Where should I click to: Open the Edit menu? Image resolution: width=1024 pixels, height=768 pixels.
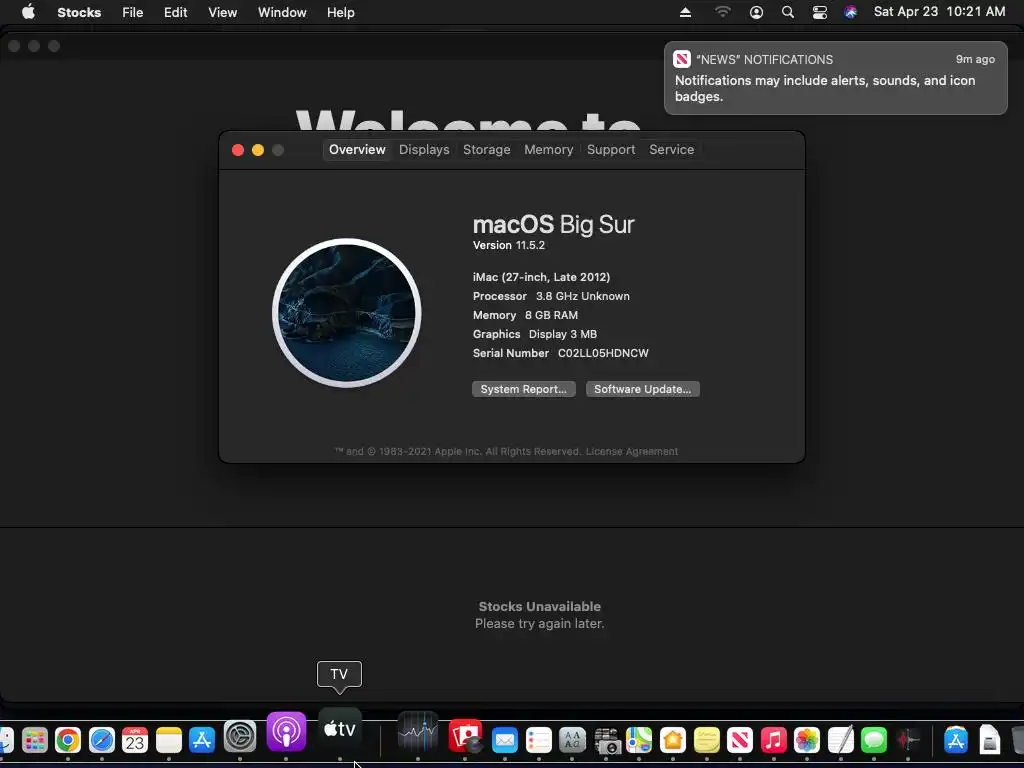(176, 12)
